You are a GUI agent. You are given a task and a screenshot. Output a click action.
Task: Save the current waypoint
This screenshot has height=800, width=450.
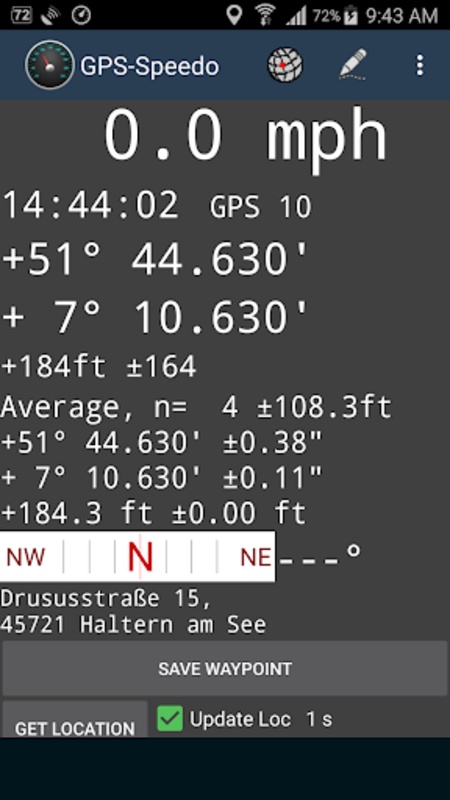225,668
